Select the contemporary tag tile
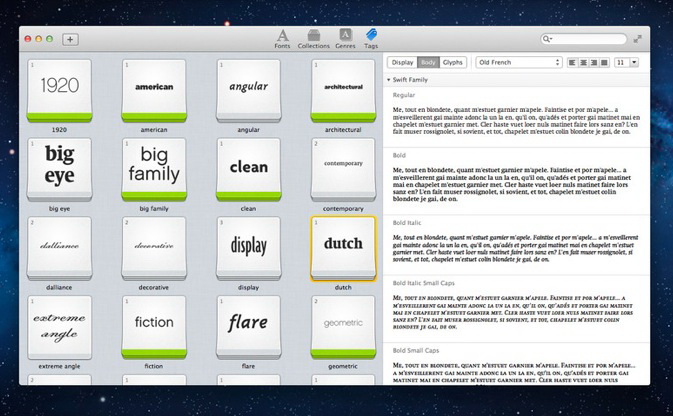Viewport: 673px width, 416px height. coord(343,170)
